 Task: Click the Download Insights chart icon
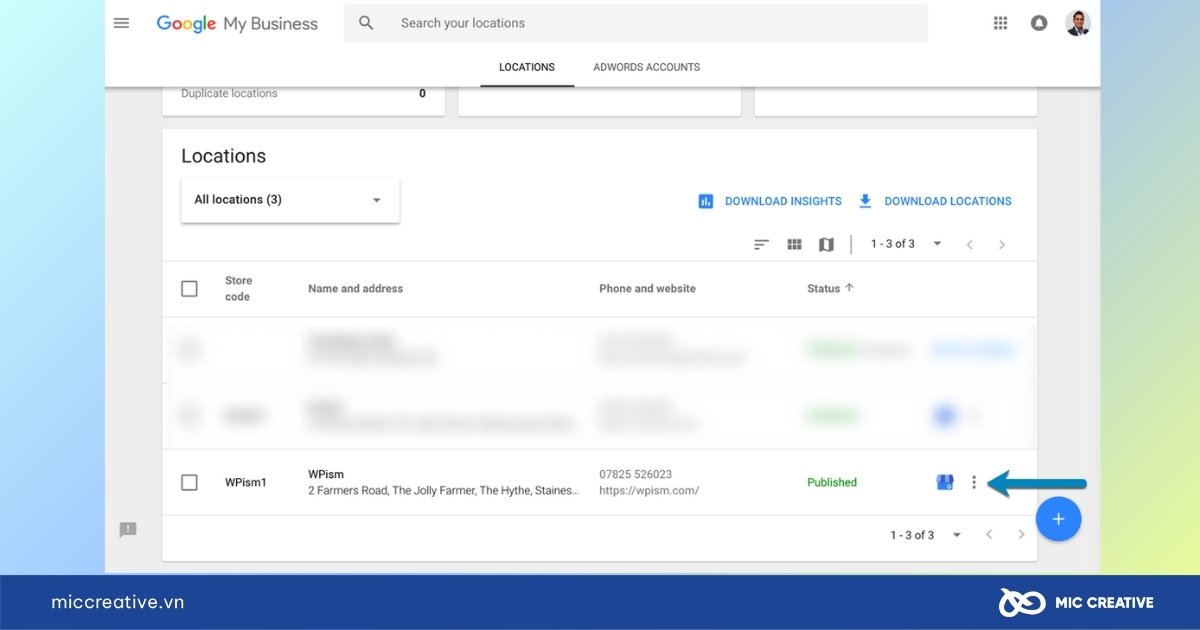coord(706,201)
